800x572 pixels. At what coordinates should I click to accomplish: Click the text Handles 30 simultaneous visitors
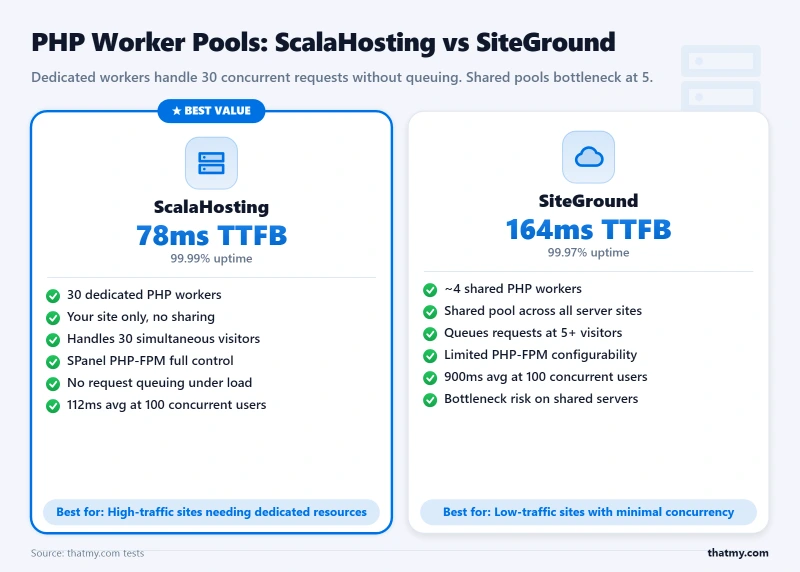click(163, 339)
